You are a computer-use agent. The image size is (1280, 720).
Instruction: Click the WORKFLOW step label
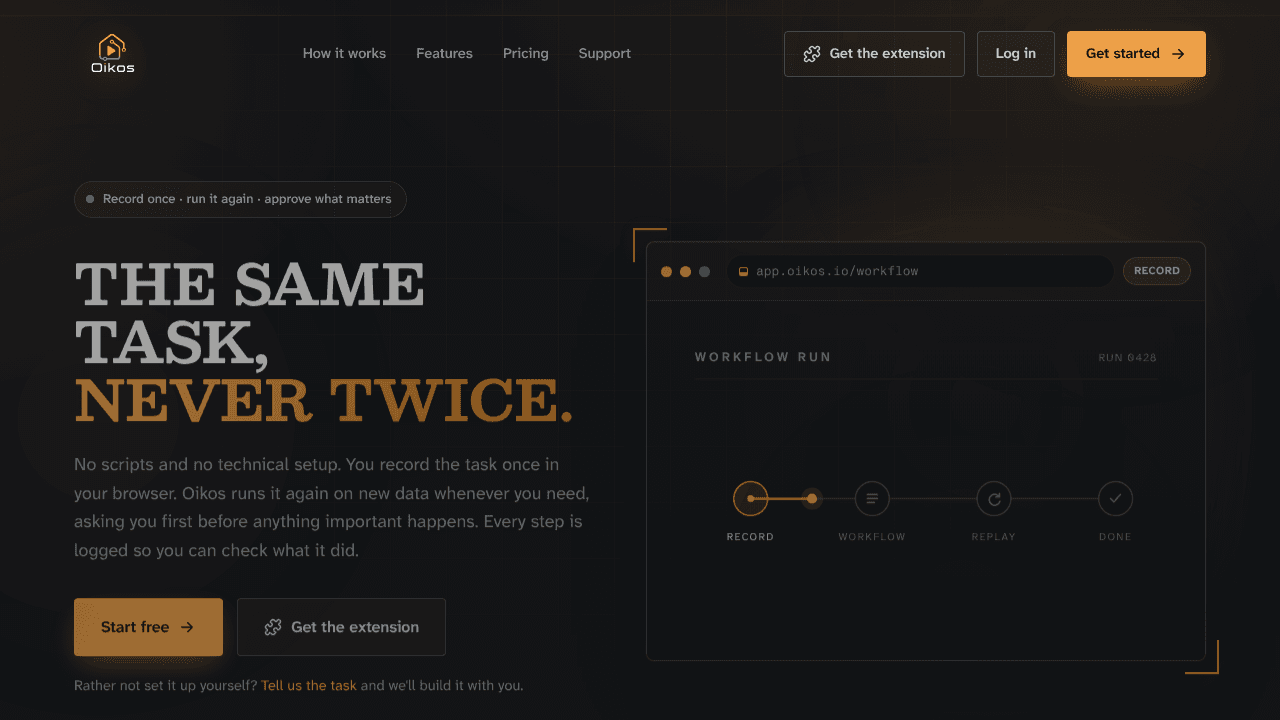[x=872, y=537]
